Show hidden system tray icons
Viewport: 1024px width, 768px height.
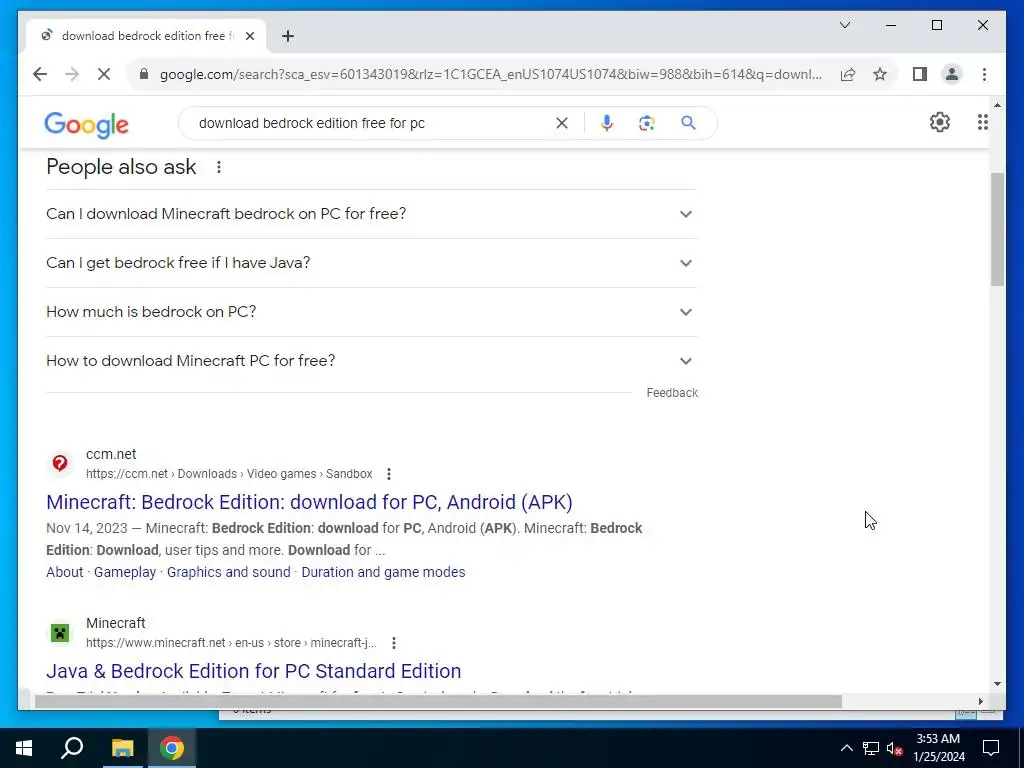pos(846,748)
